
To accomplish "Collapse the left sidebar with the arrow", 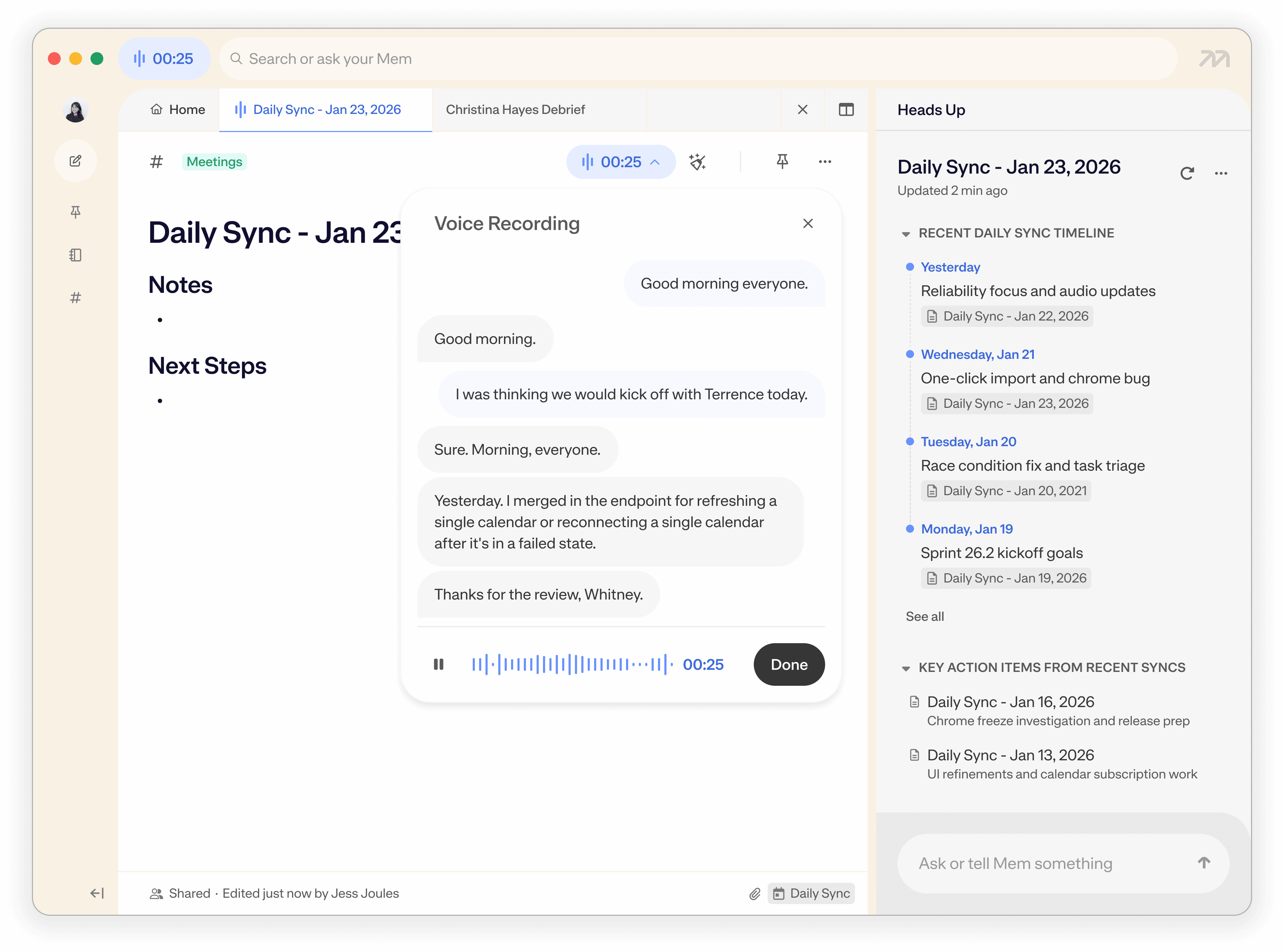I will (97, 893).
